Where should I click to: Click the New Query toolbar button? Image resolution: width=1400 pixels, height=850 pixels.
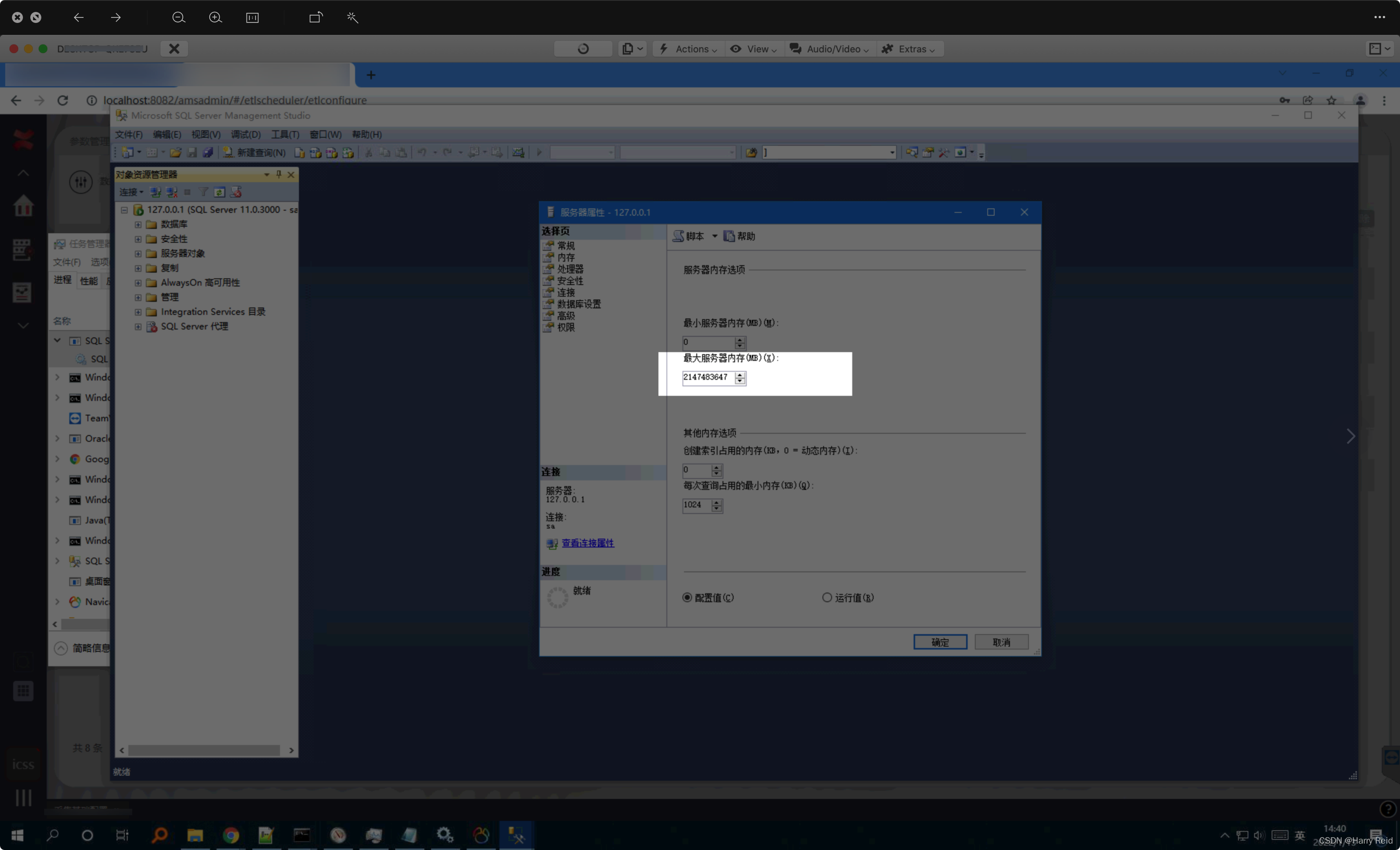tap(255, 152)
